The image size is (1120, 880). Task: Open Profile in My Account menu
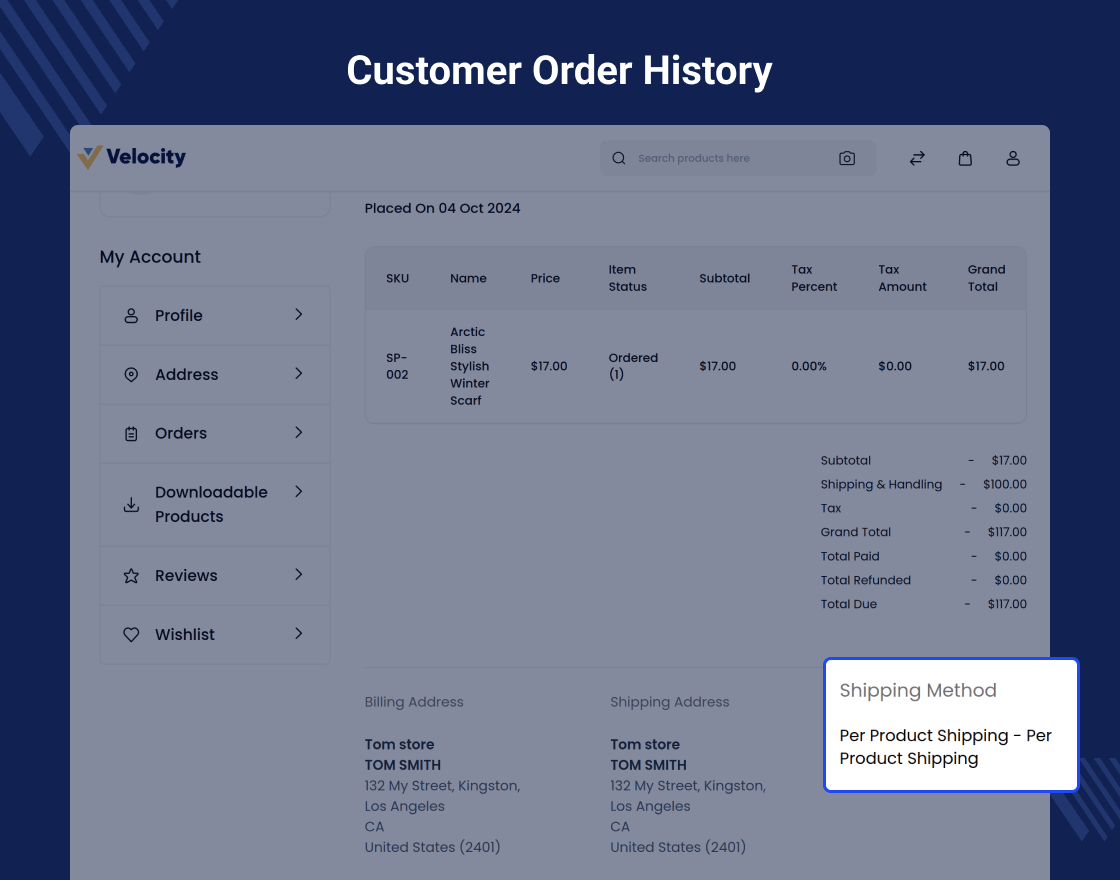click(x=215, y=316)
